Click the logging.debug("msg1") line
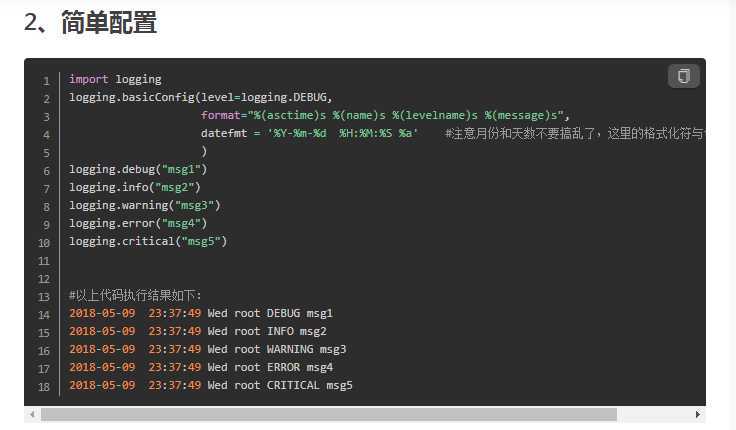 [138, 169]
